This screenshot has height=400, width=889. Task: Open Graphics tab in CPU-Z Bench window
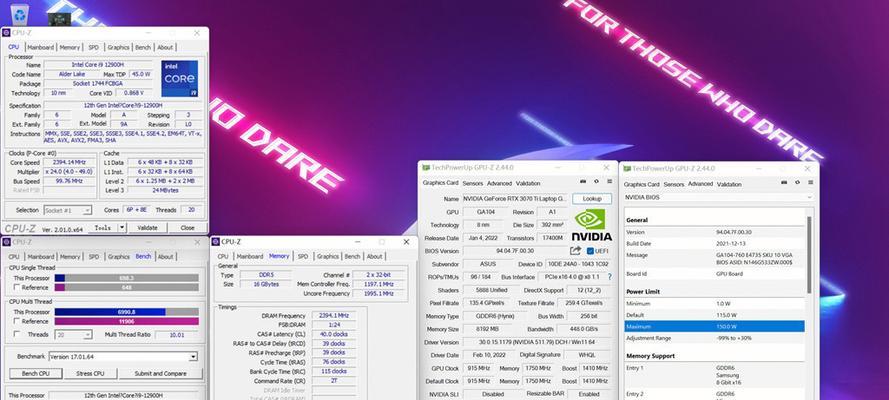pyautogui.click(x=118, y=257)
